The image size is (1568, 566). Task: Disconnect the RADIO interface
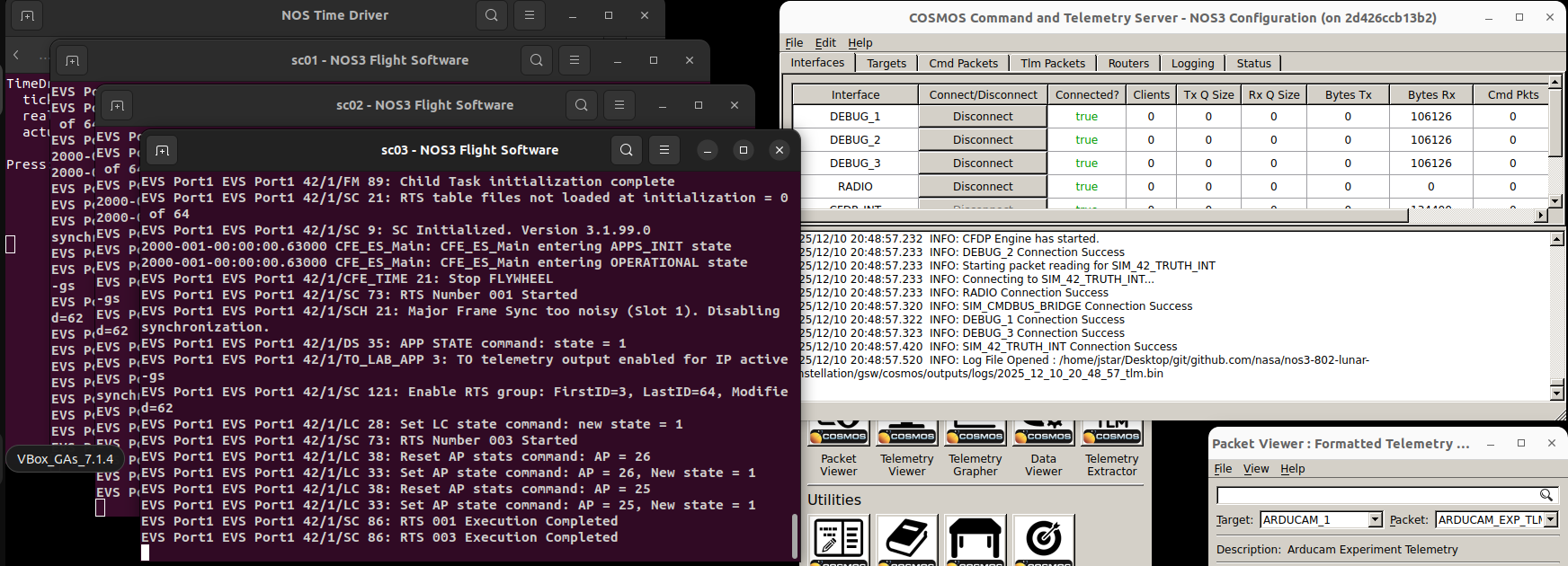coord(983,186)
